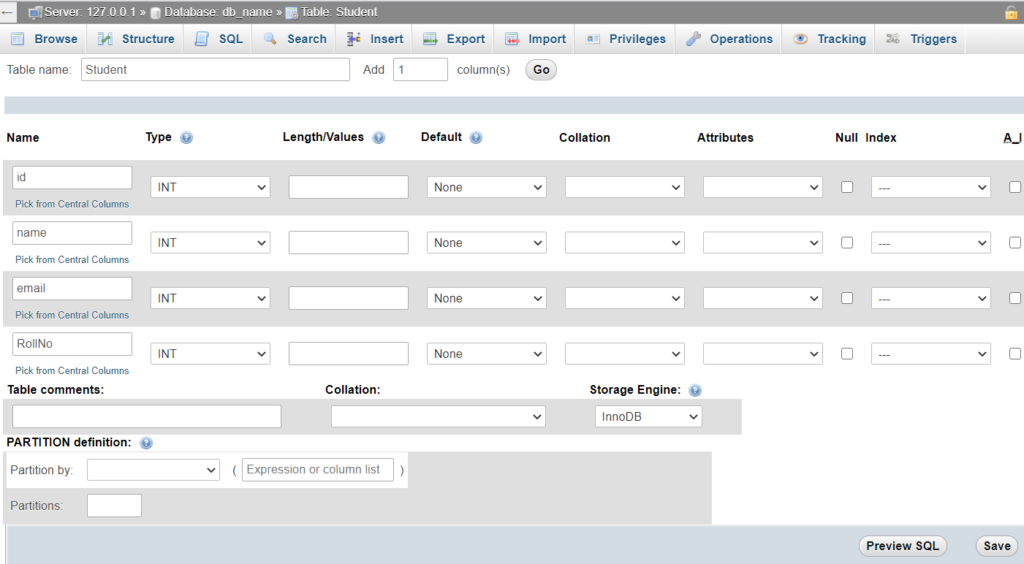Click the Partitions number field
1024x564 pixels.
click(114, 506)
